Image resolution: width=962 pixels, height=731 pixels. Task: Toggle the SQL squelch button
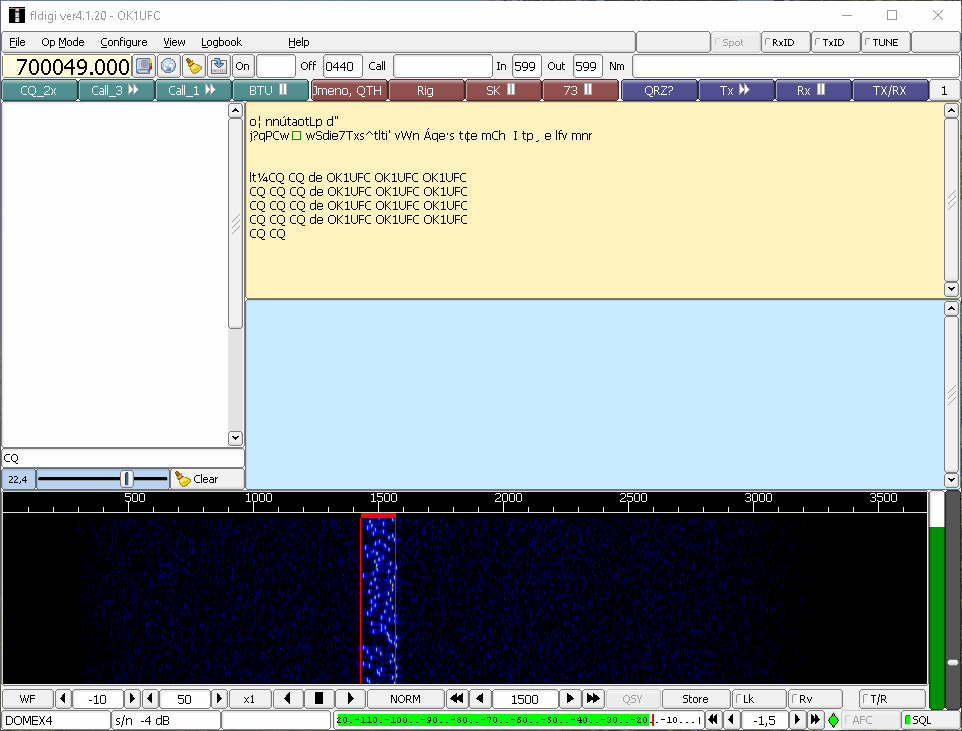[916, 720]
